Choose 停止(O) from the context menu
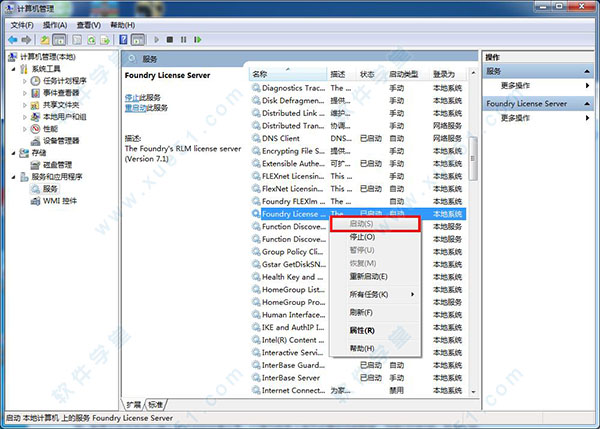The height and width of the screenshot is (429, 600). pos(362,237)
